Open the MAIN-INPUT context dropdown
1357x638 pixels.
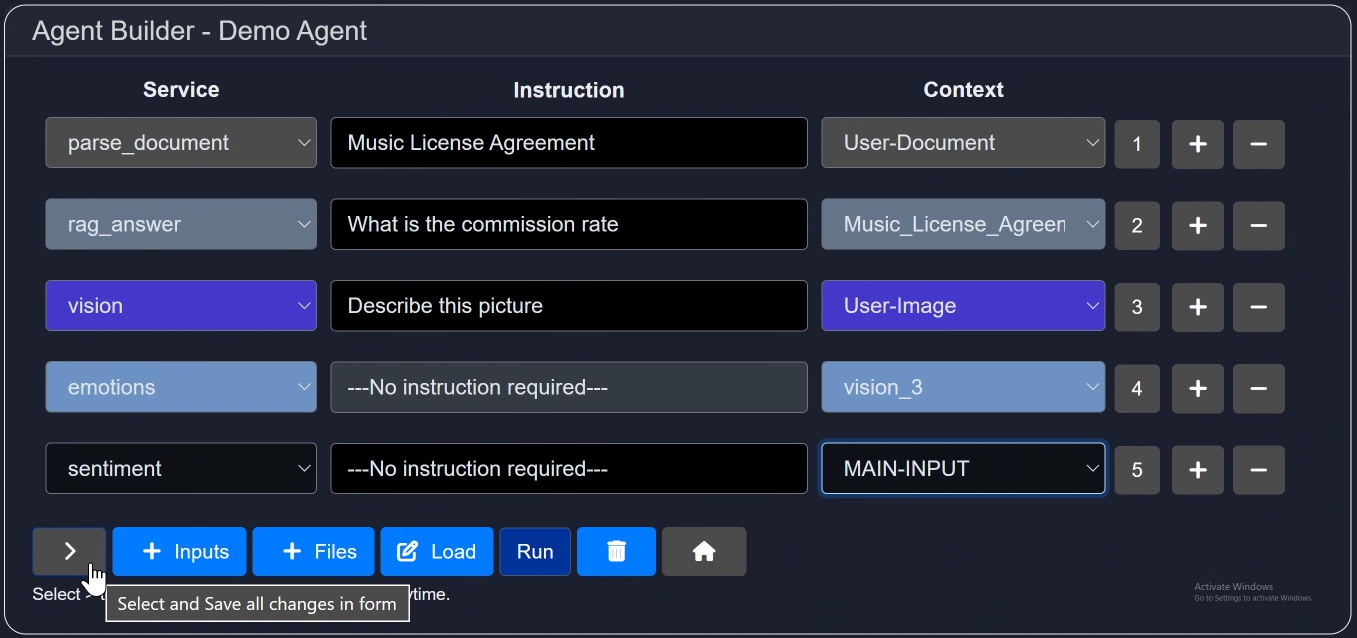tap(963, 469)
